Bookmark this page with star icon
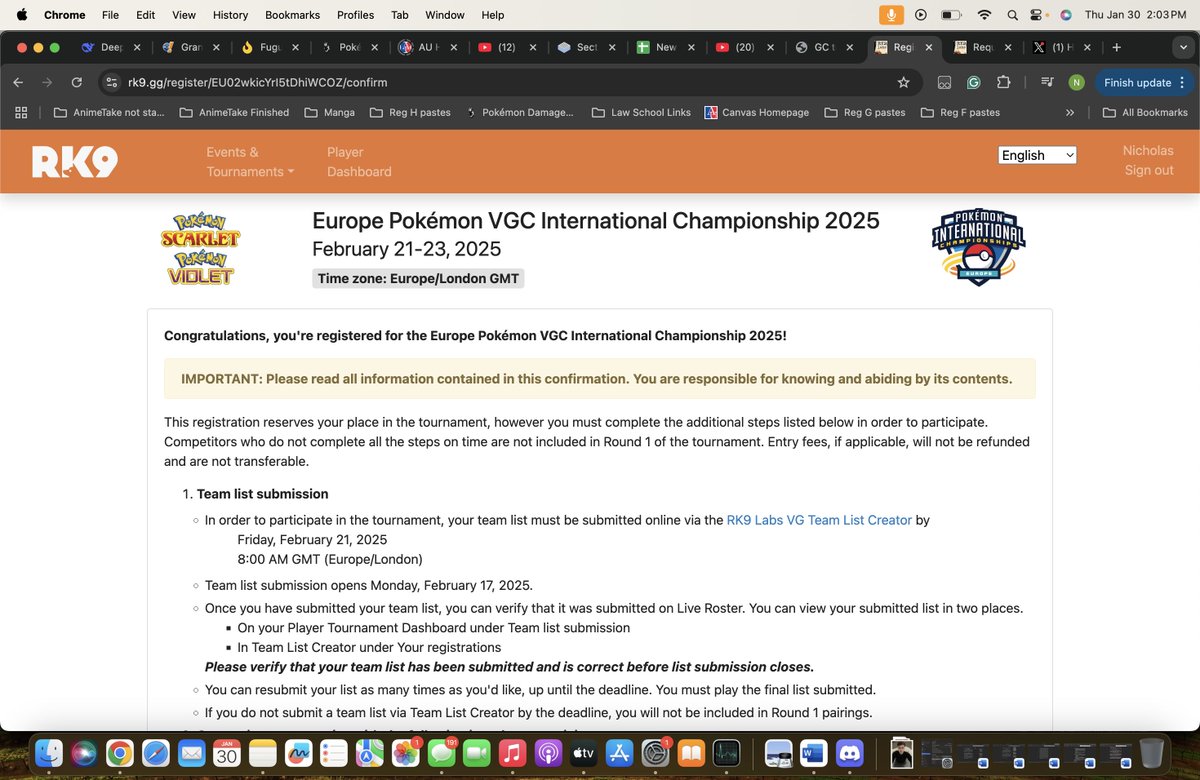Viewport: 1200px width, 780px height. tap(904, 83)
